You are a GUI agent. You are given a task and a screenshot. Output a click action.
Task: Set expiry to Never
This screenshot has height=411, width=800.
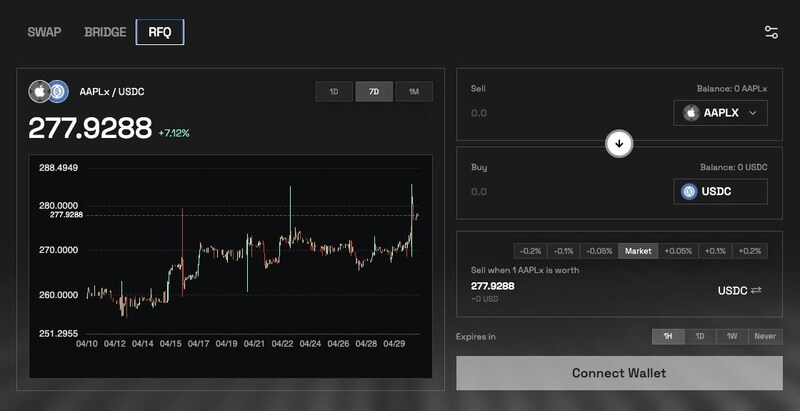click(765, 337)
